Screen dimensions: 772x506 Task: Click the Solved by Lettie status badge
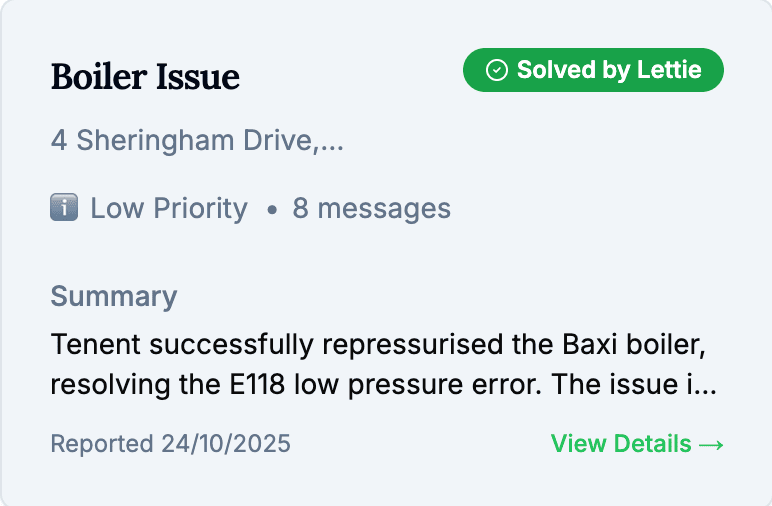593,70
